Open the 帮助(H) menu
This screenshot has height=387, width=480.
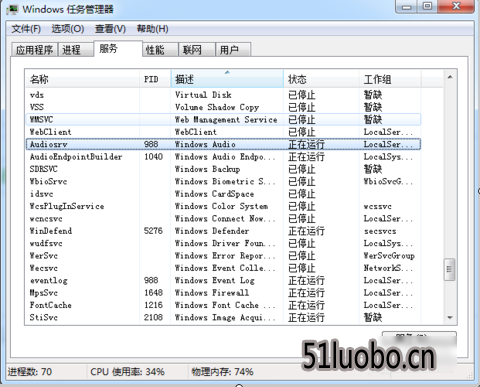153,29
